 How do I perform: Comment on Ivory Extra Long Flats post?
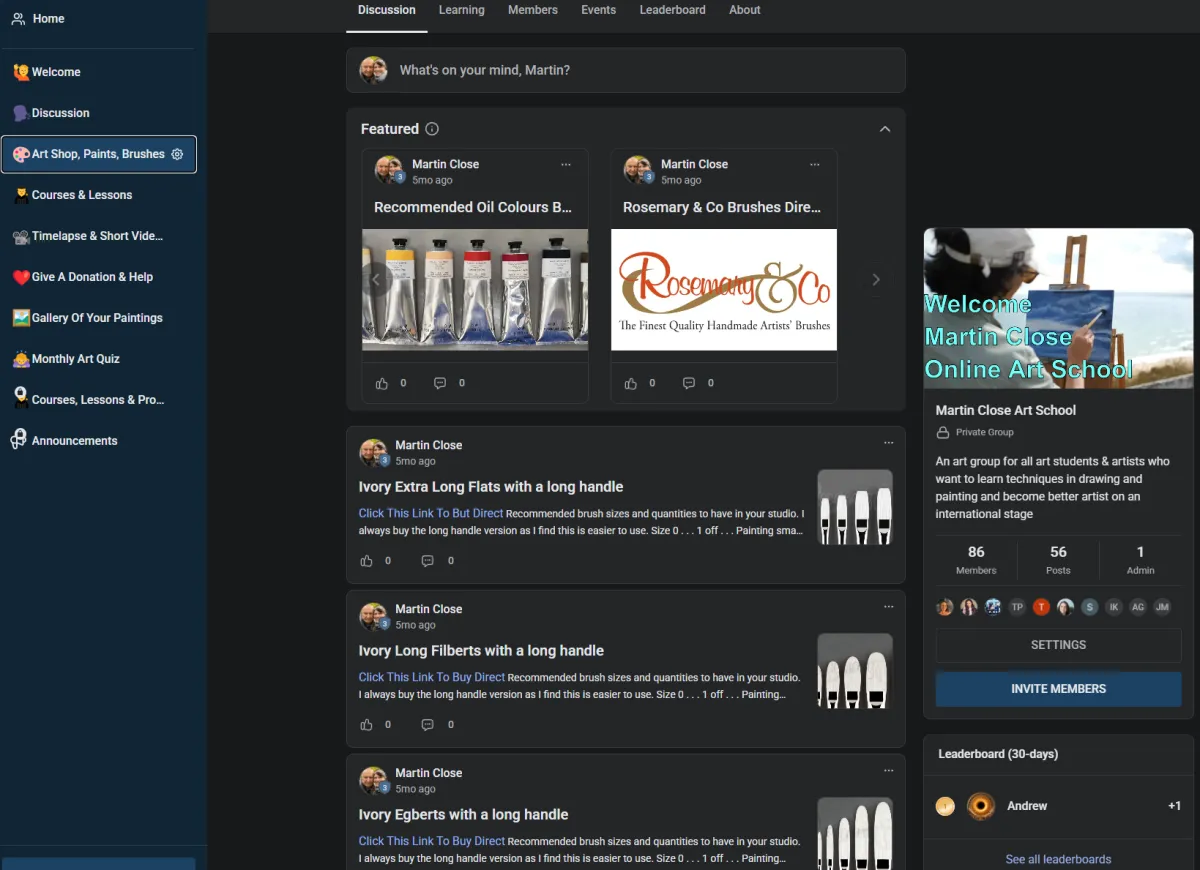(427, 561)
